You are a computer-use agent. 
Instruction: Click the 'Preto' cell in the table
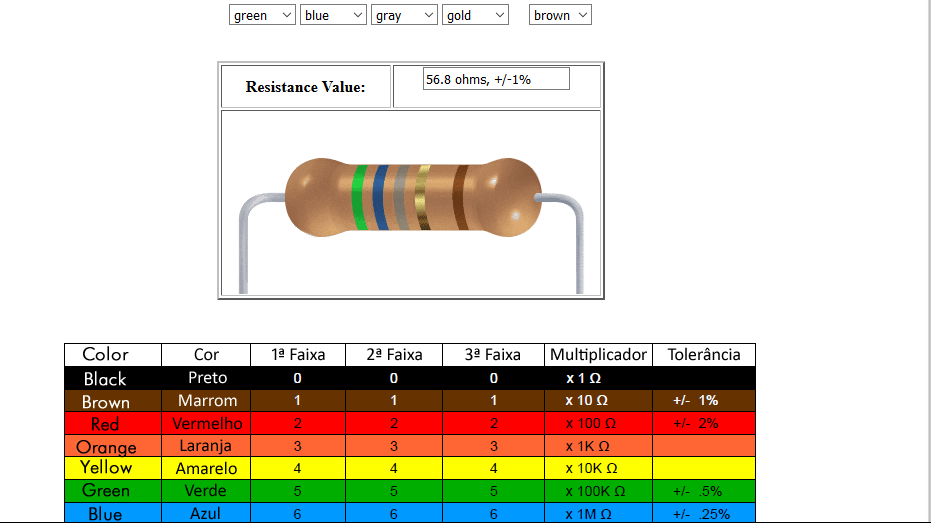coord(206,378)
